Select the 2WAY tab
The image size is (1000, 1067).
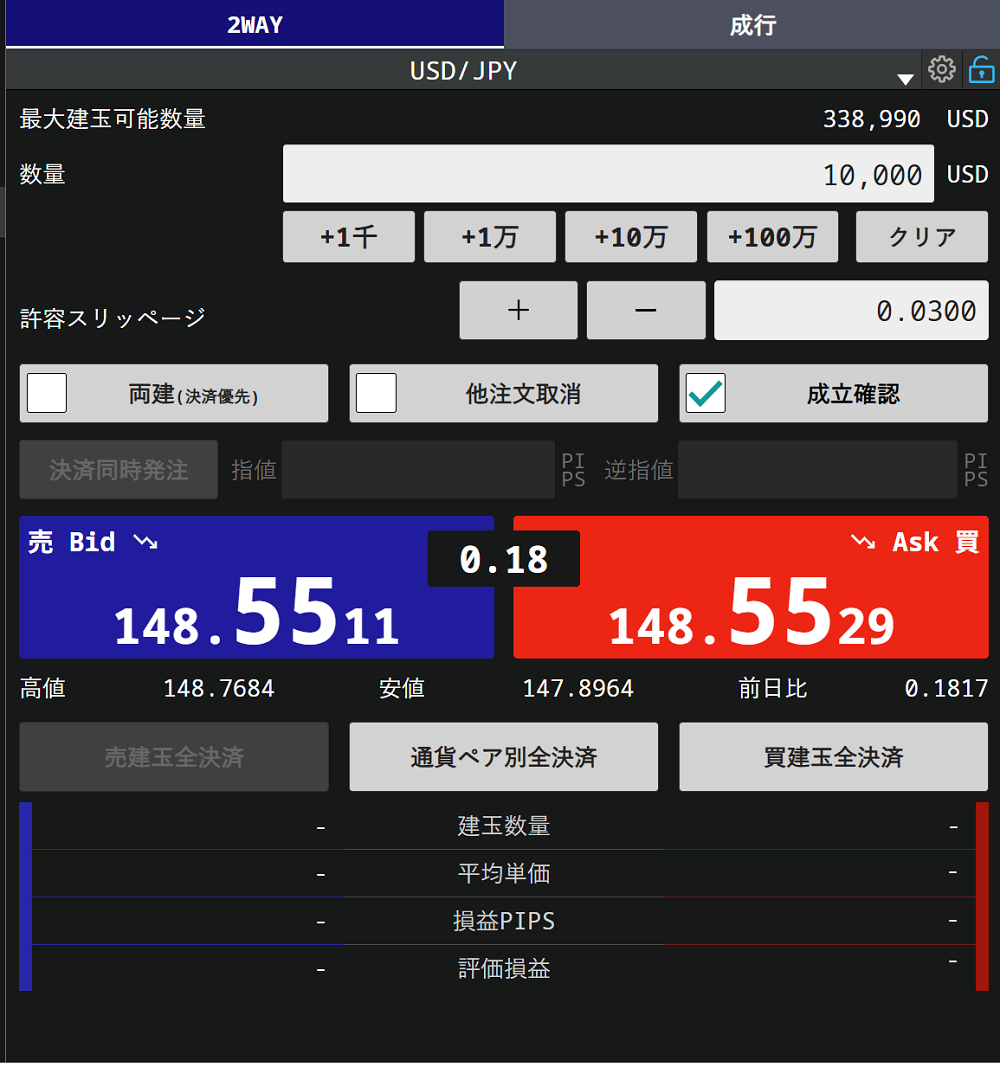point(254,25)
